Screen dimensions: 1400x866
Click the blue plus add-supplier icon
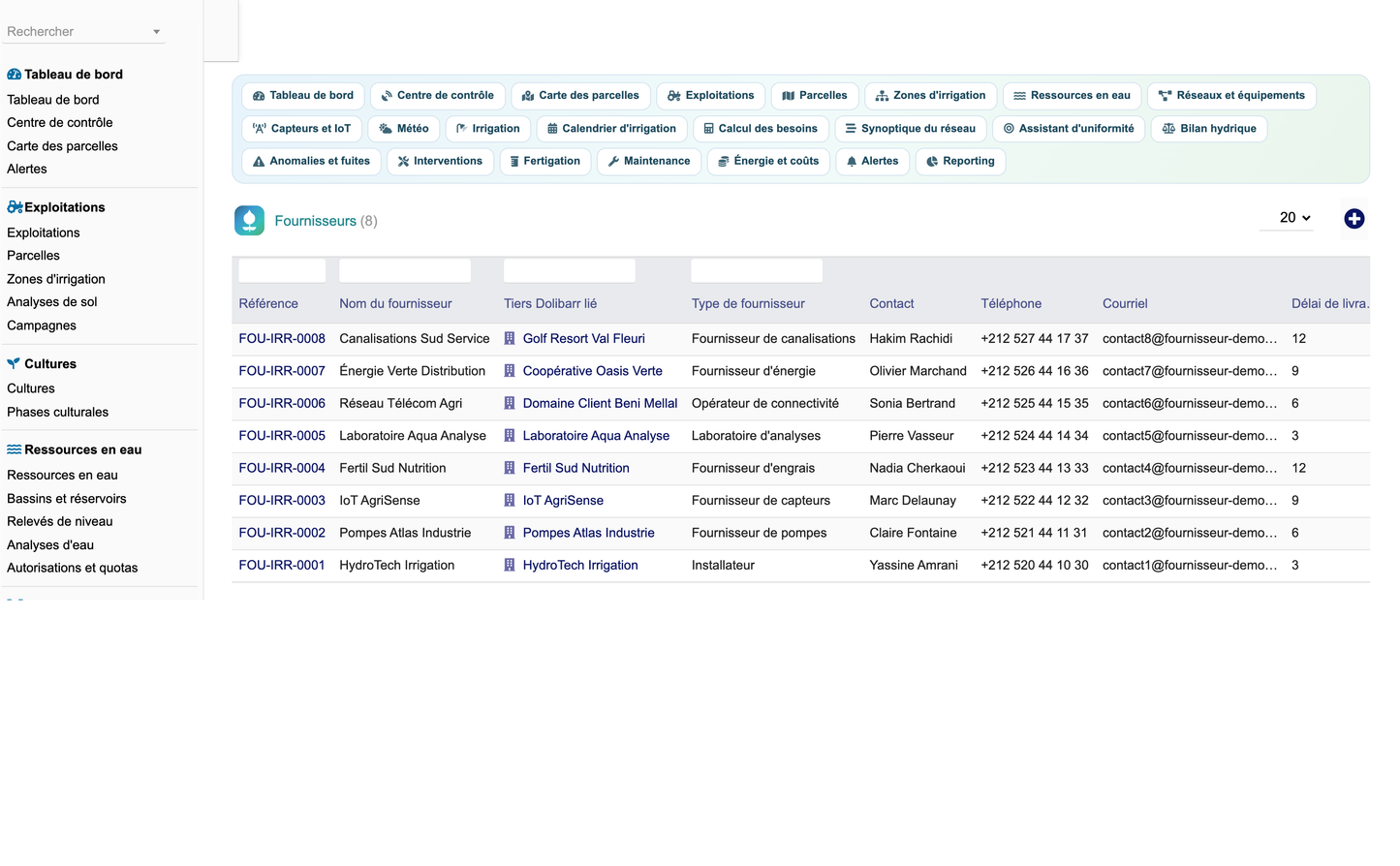click(x=1353, y=219)
